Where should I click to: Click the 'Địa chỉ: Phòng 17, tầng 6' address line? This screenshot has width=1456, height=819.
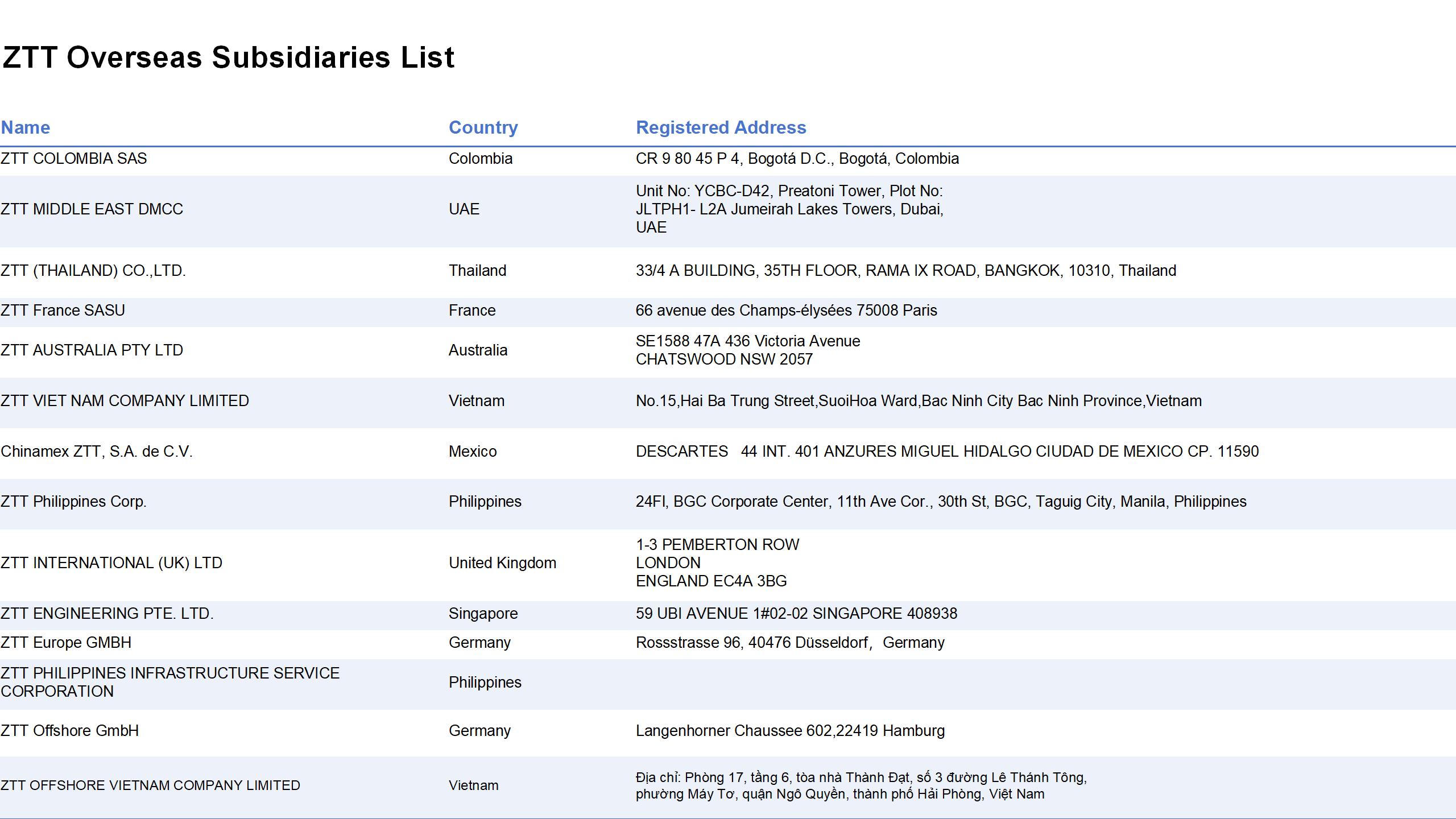(861, 777)
